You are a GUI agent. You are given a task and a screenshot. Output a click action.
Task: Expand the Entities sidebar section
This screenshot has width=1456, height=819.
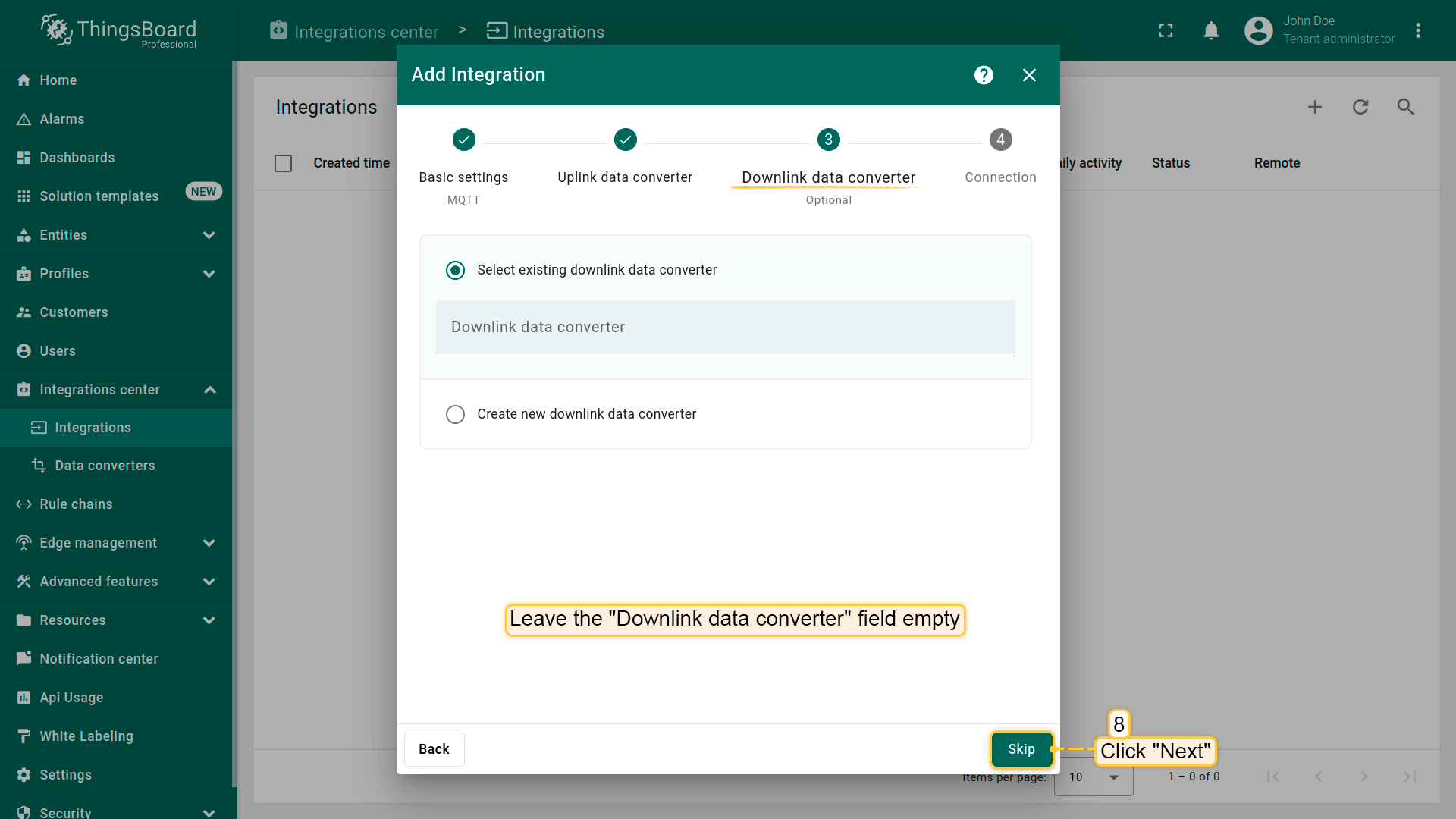[209, 235]
